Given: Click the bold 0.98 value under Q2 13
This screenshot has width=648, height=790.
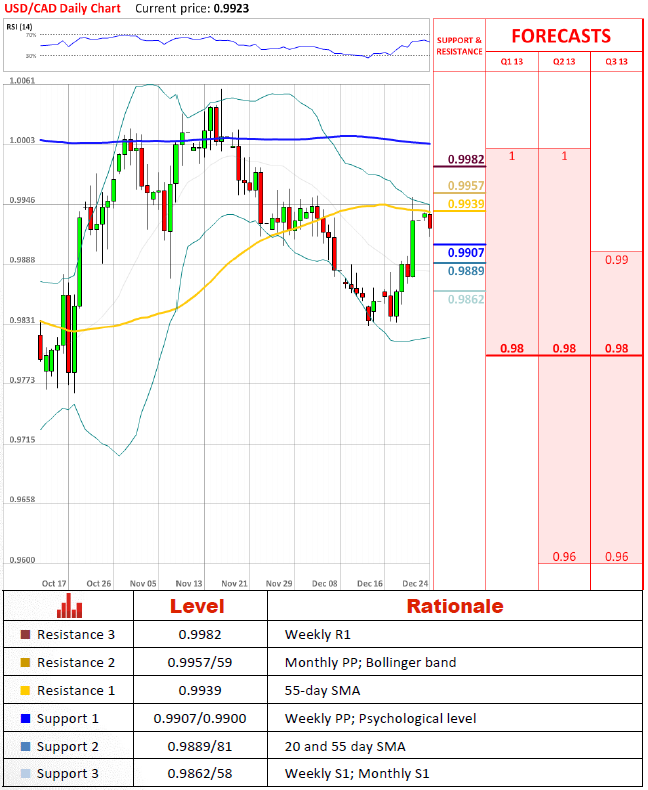Looking at the screenshot, I should click(564, 349).
